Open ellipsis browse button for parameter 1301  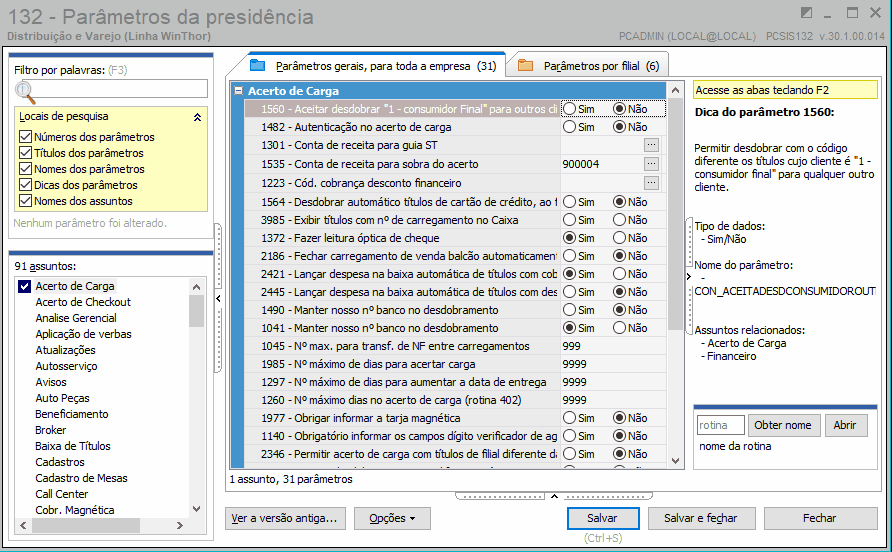pos(651,145)
